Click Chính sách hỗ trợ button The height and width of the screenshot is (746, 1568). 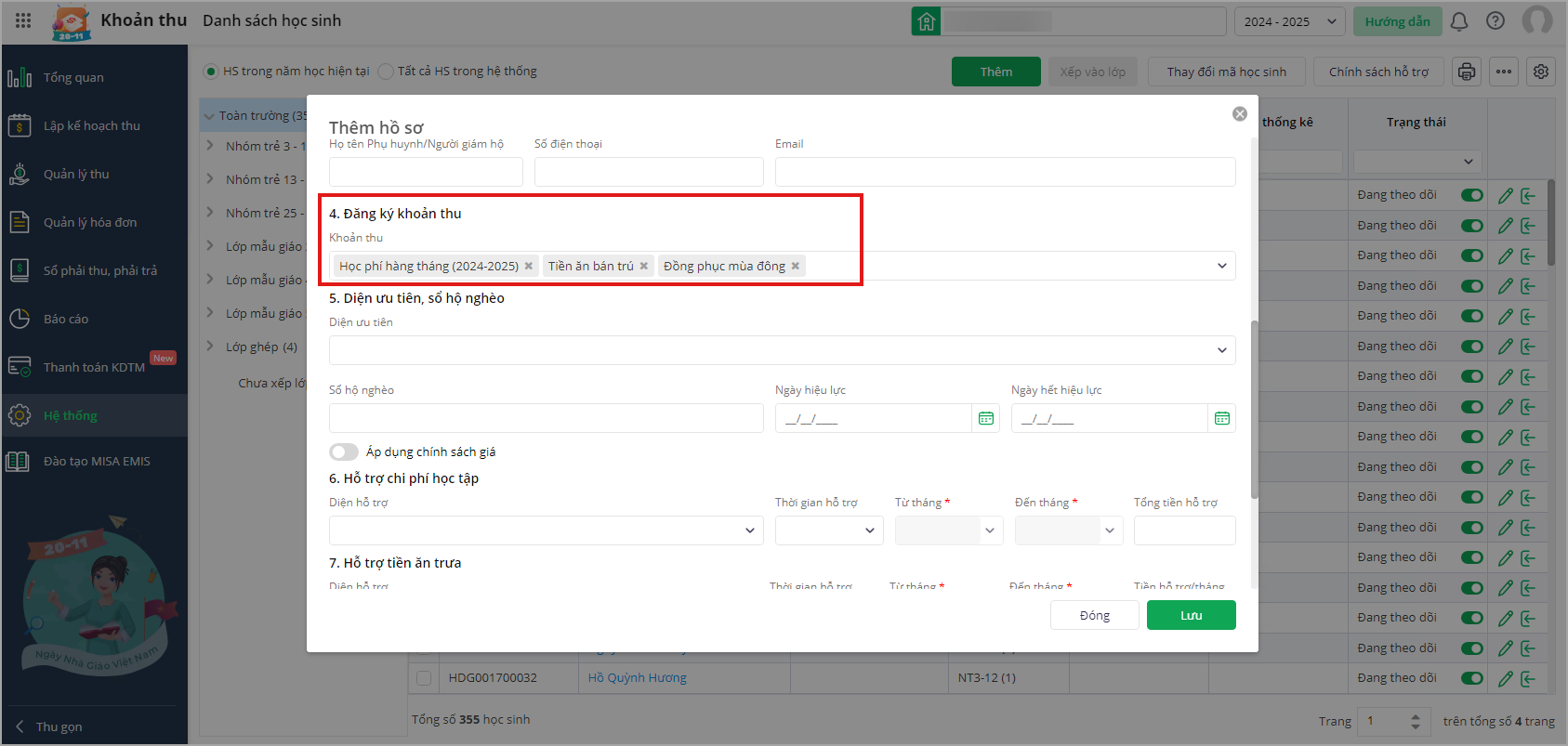pyautogui.click(x=1378, y=72)
